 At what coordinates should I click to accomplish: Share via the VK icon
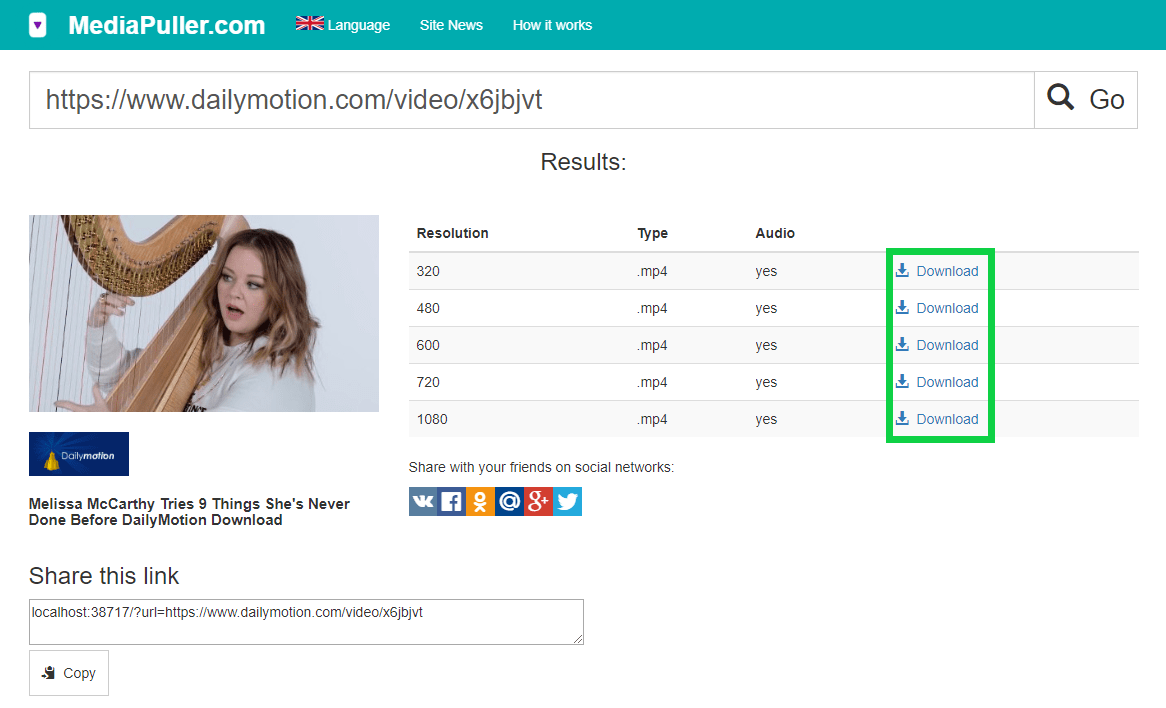(x=423, y=502)
